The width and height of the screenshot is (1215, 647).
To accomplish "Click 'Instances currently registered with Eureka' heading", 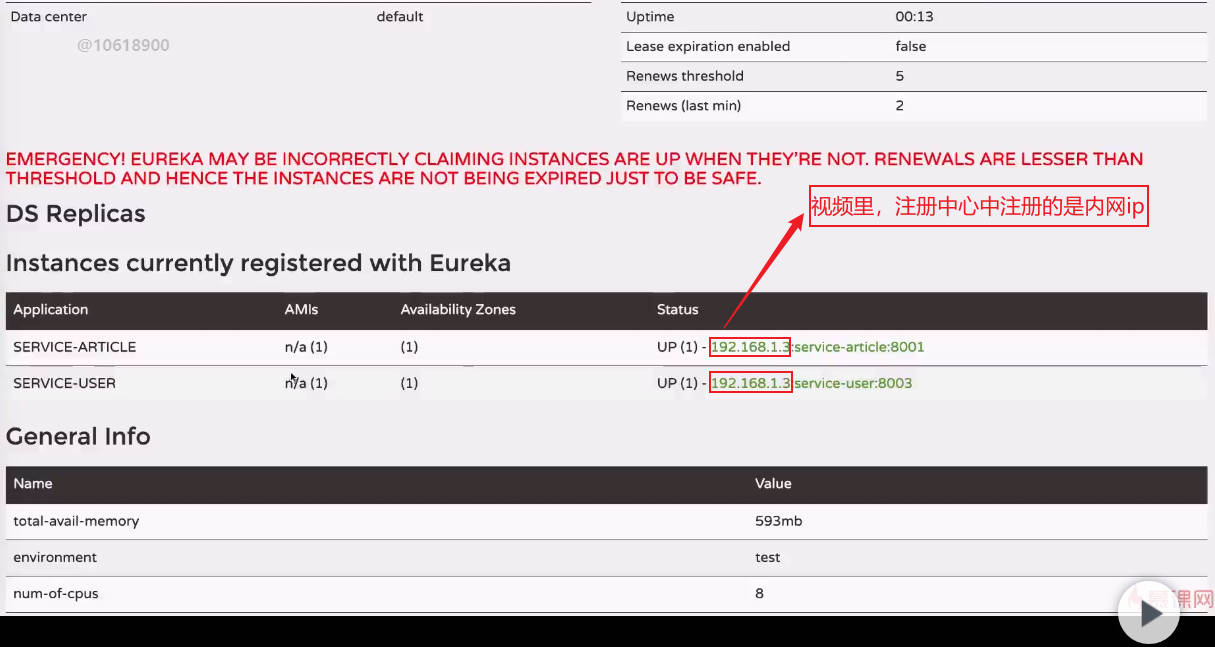I will coord(258,263).
